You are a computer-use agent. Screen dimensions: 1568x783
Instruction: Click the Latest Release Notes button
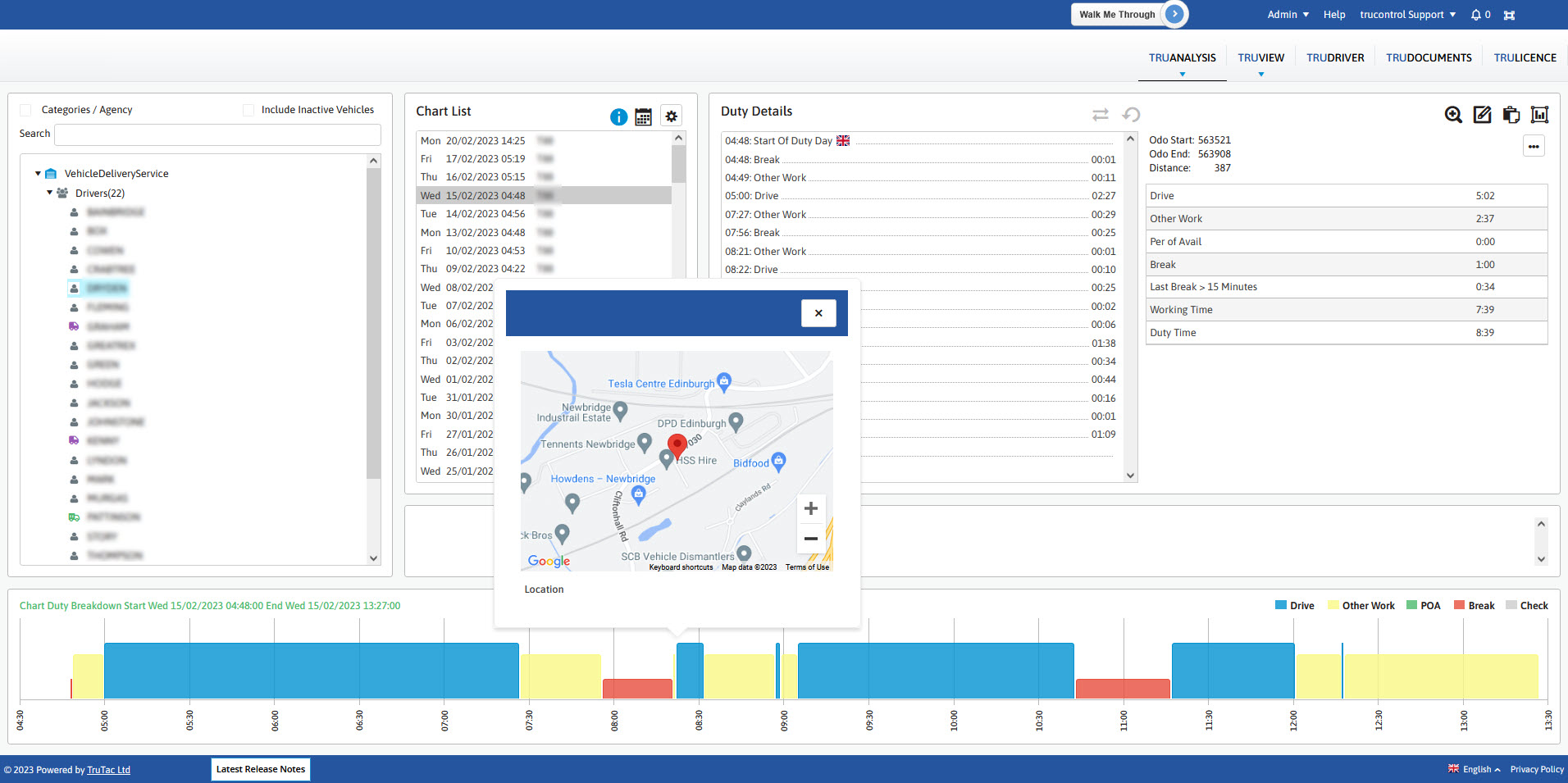[x=261, y=769]
